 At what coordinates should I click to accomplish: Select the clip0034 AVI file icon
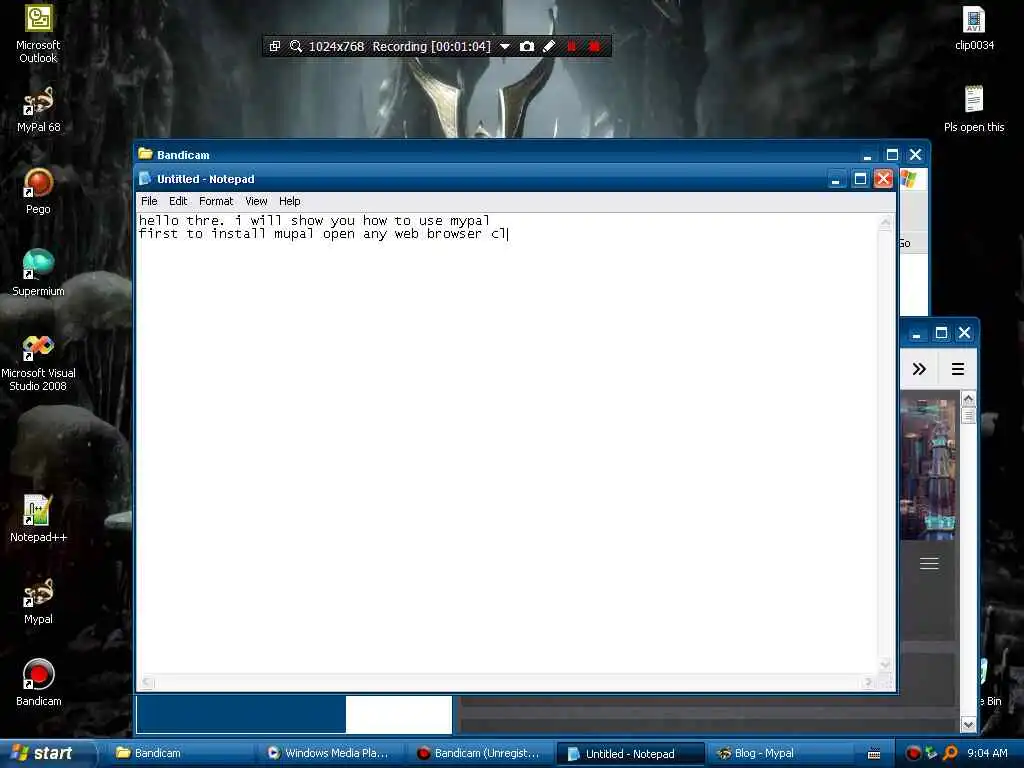point(974,29)
